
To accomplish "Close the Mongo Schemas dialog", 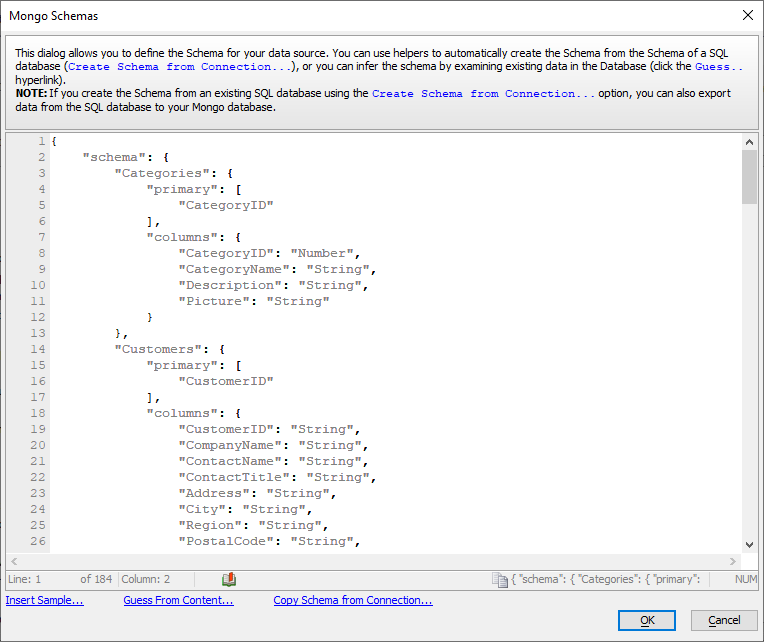I will (x=747, y=16).
